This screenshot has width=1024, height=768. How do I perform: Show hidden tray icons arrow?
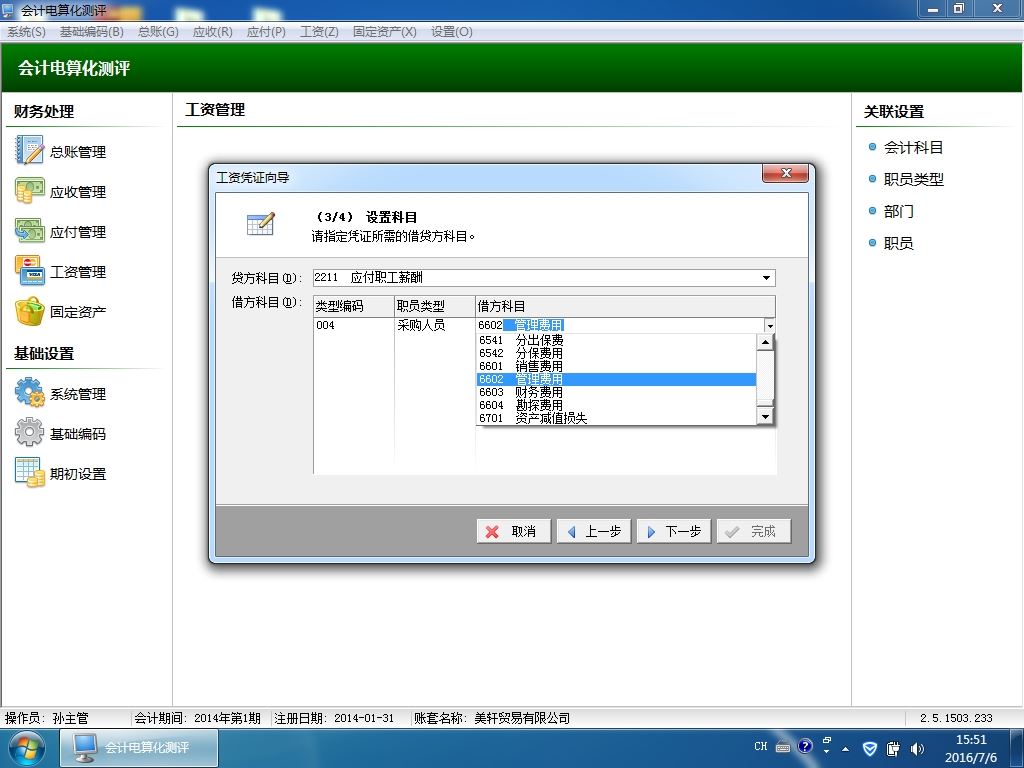pos(846,749)
